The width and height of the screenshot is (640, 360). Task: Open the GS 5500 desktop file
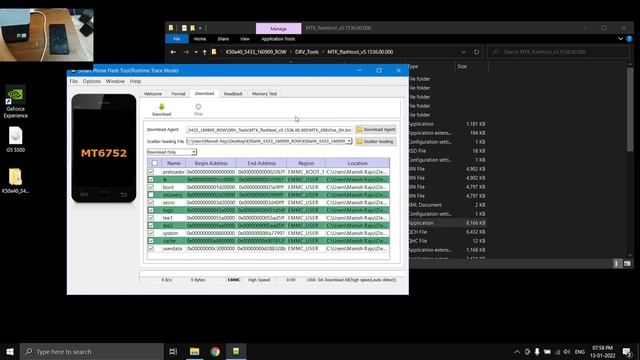pos(16,140)
